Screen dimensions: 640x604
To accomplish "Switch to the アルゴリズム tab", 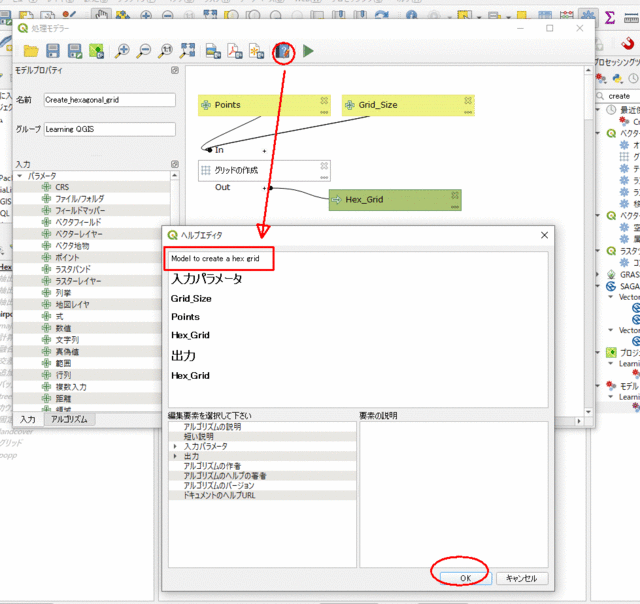I will pos(69,419).
